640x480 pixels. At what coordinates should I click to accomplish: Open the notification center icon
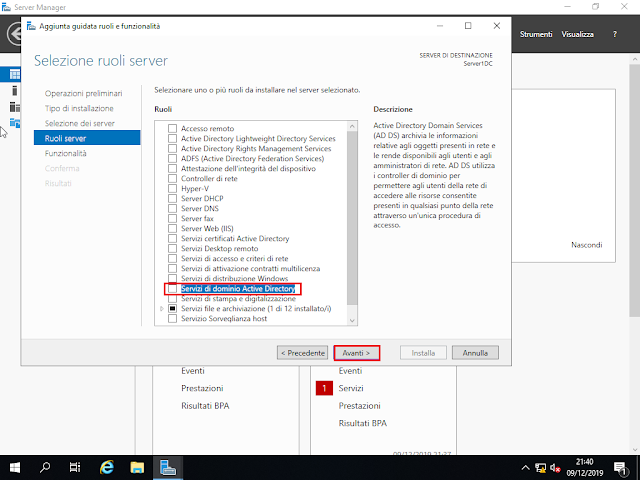620,468
